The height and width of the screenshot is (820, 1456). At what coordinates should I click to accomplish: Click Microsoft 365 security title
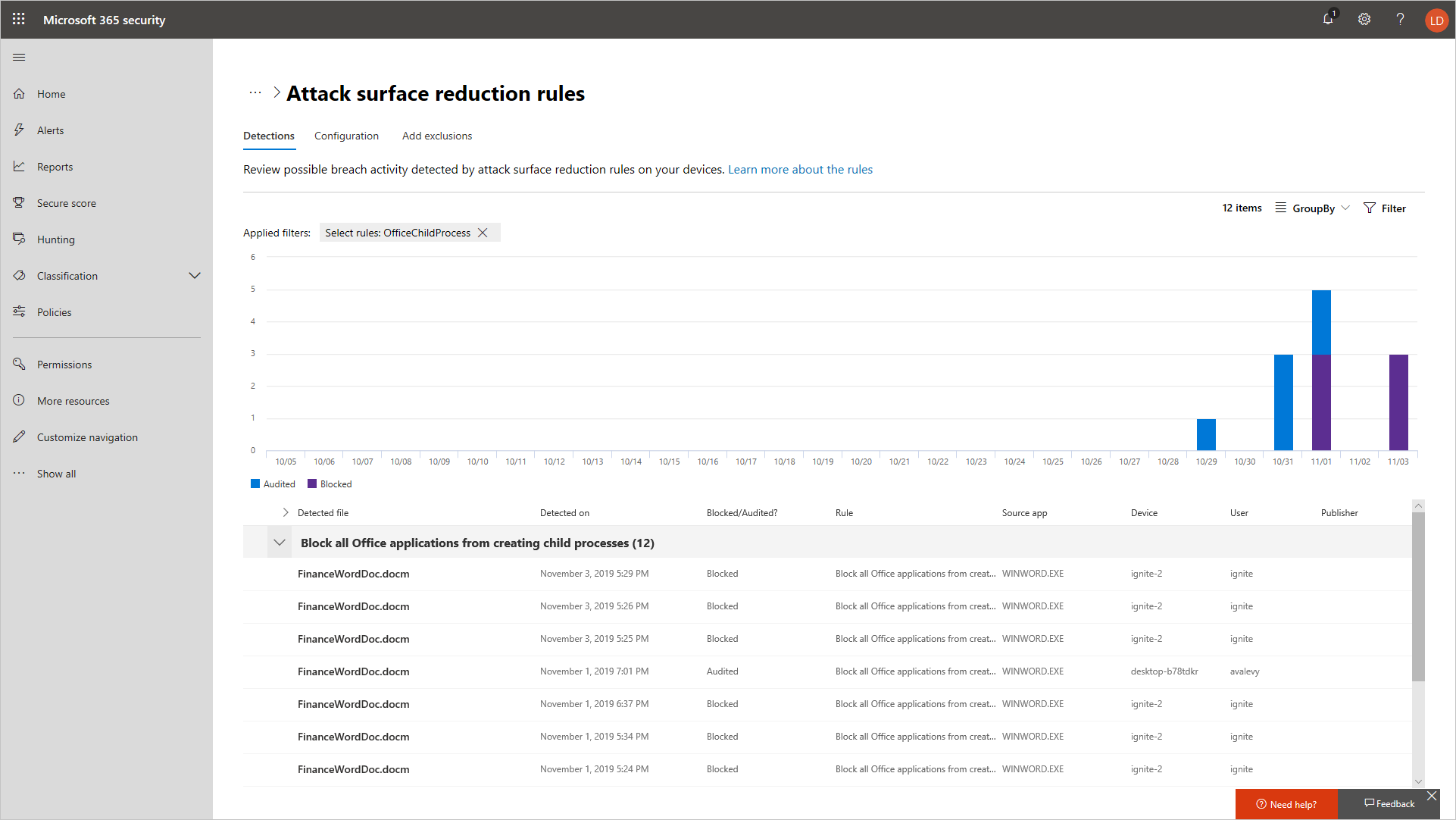(105, 20)
